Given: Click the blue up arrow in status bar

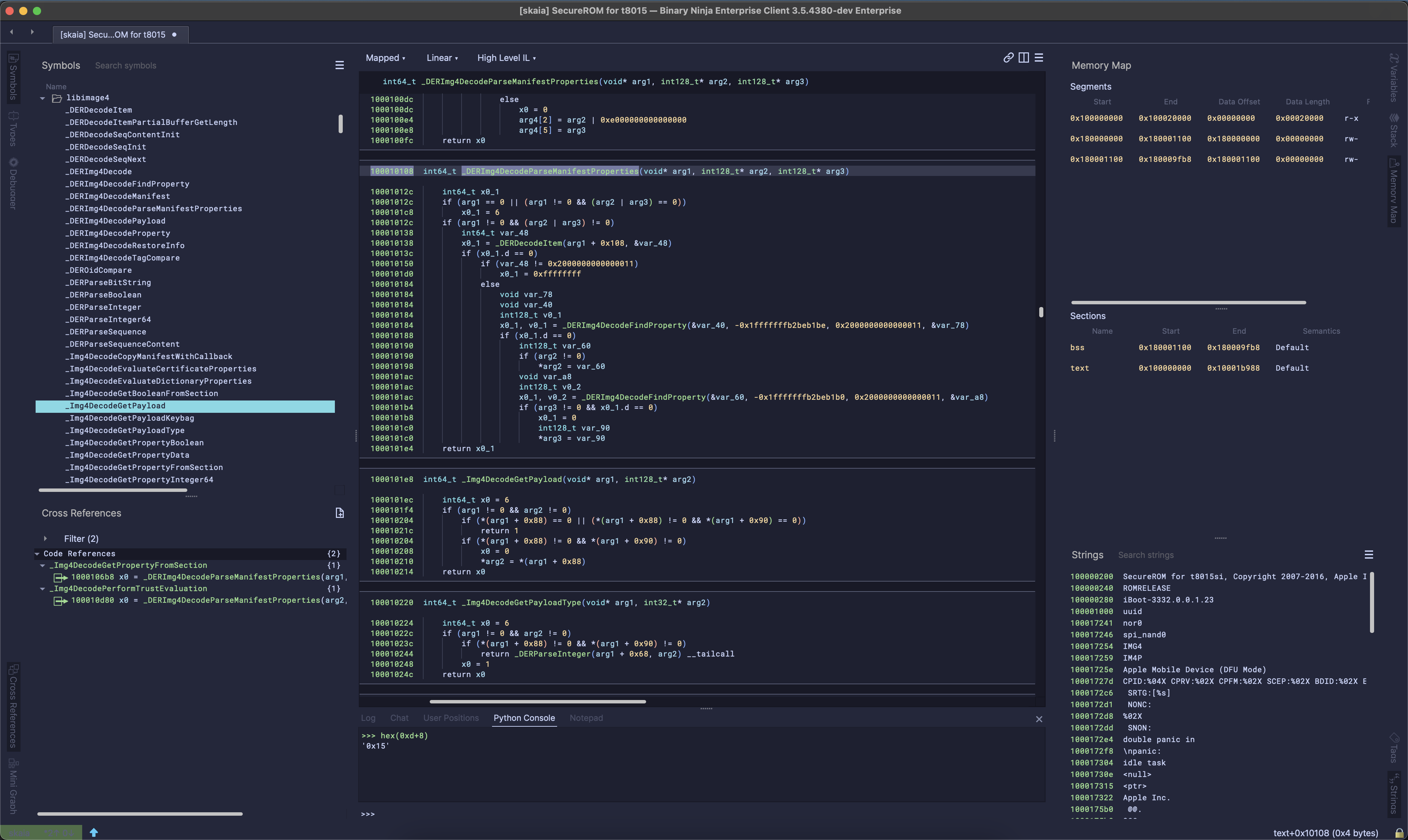Looking at the screenshot, I should (94, 832).
